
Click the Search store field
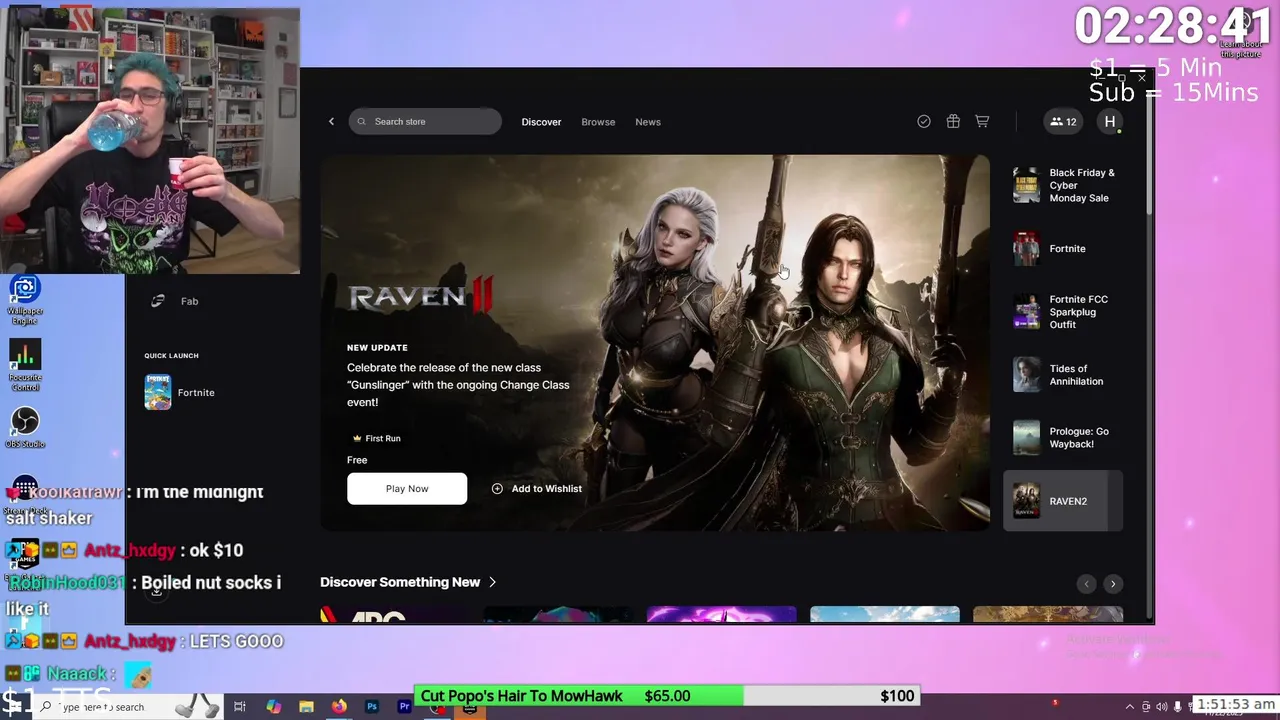(425, 122)
